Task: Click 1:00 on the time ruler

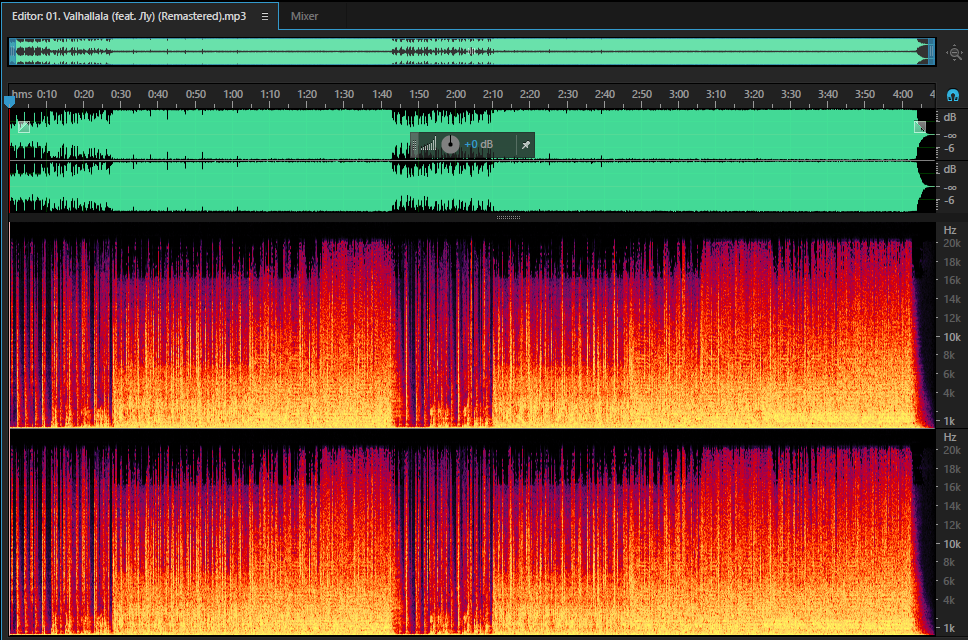Action: pyautogui.click(x=233, y=94)
